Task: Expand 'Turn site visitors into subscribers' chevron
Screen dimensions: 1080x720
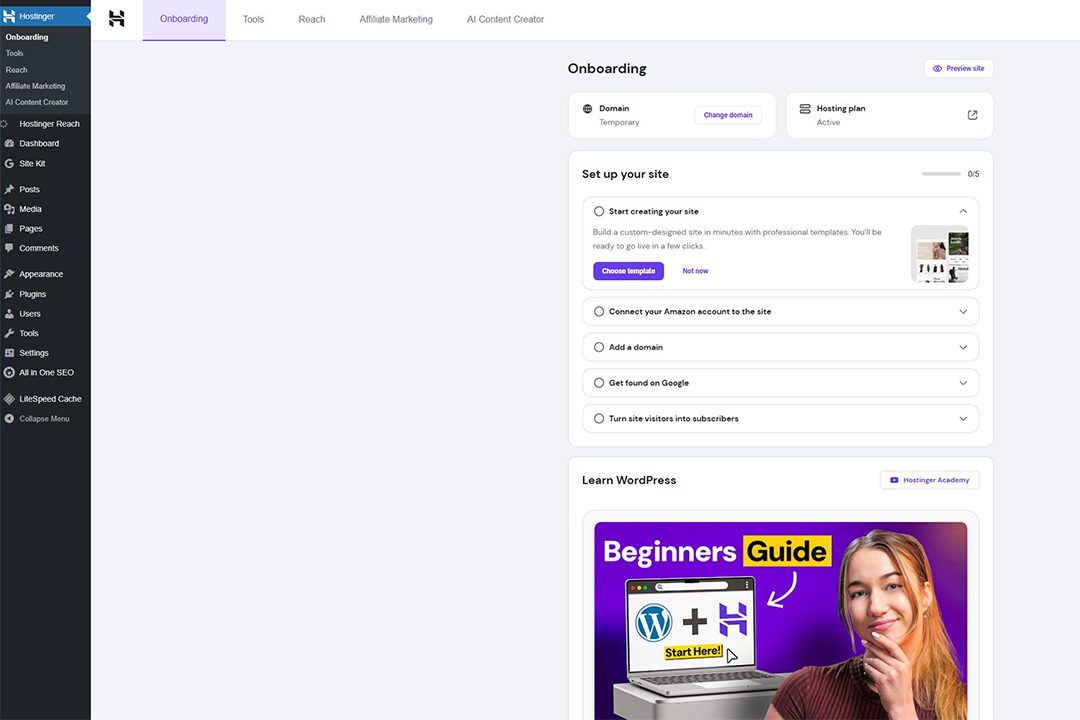Action: click(x=963, y=418)
